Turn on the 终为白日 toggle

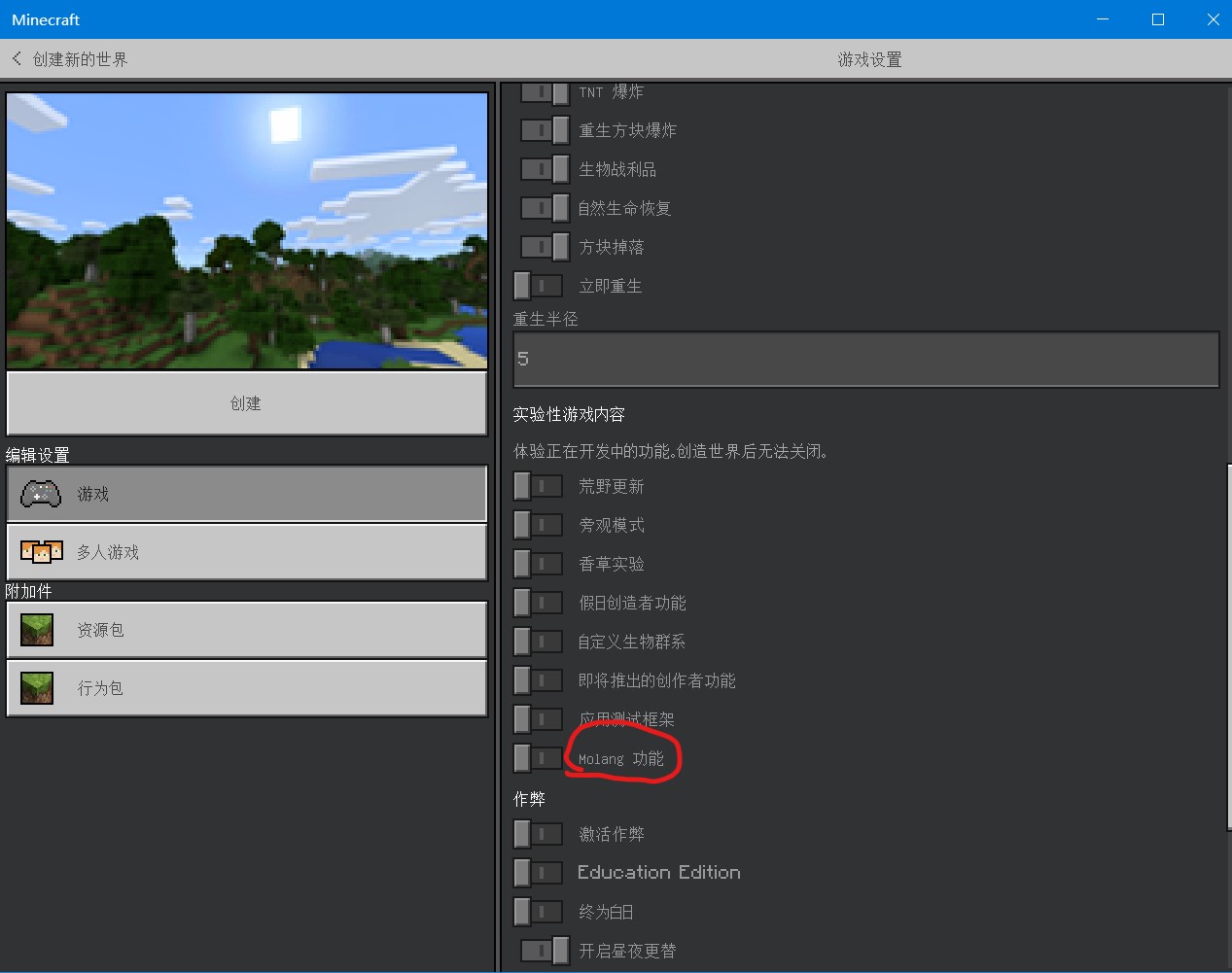538,912
